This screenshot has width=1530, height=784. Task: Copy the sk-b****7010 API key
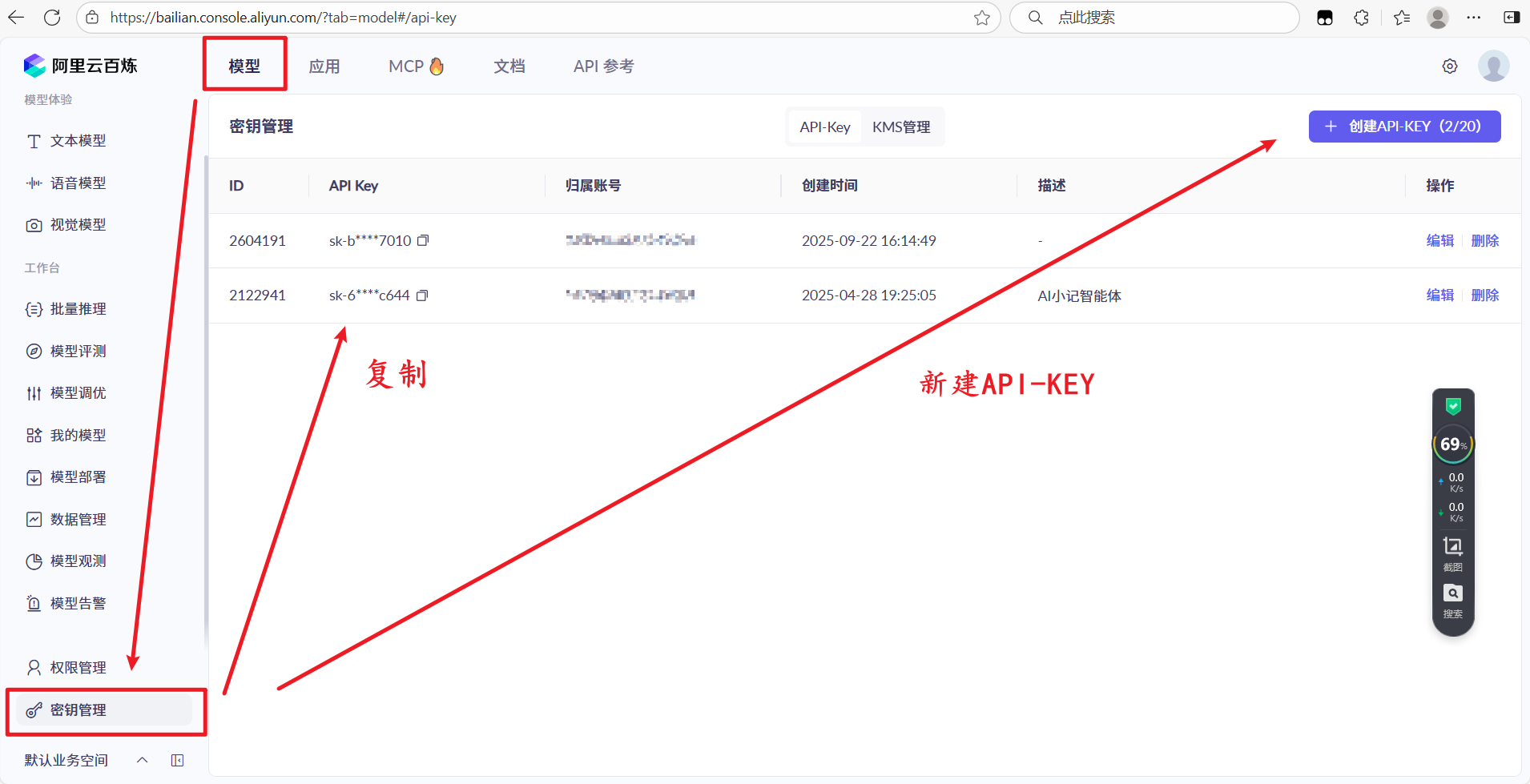tap(423, 240)
